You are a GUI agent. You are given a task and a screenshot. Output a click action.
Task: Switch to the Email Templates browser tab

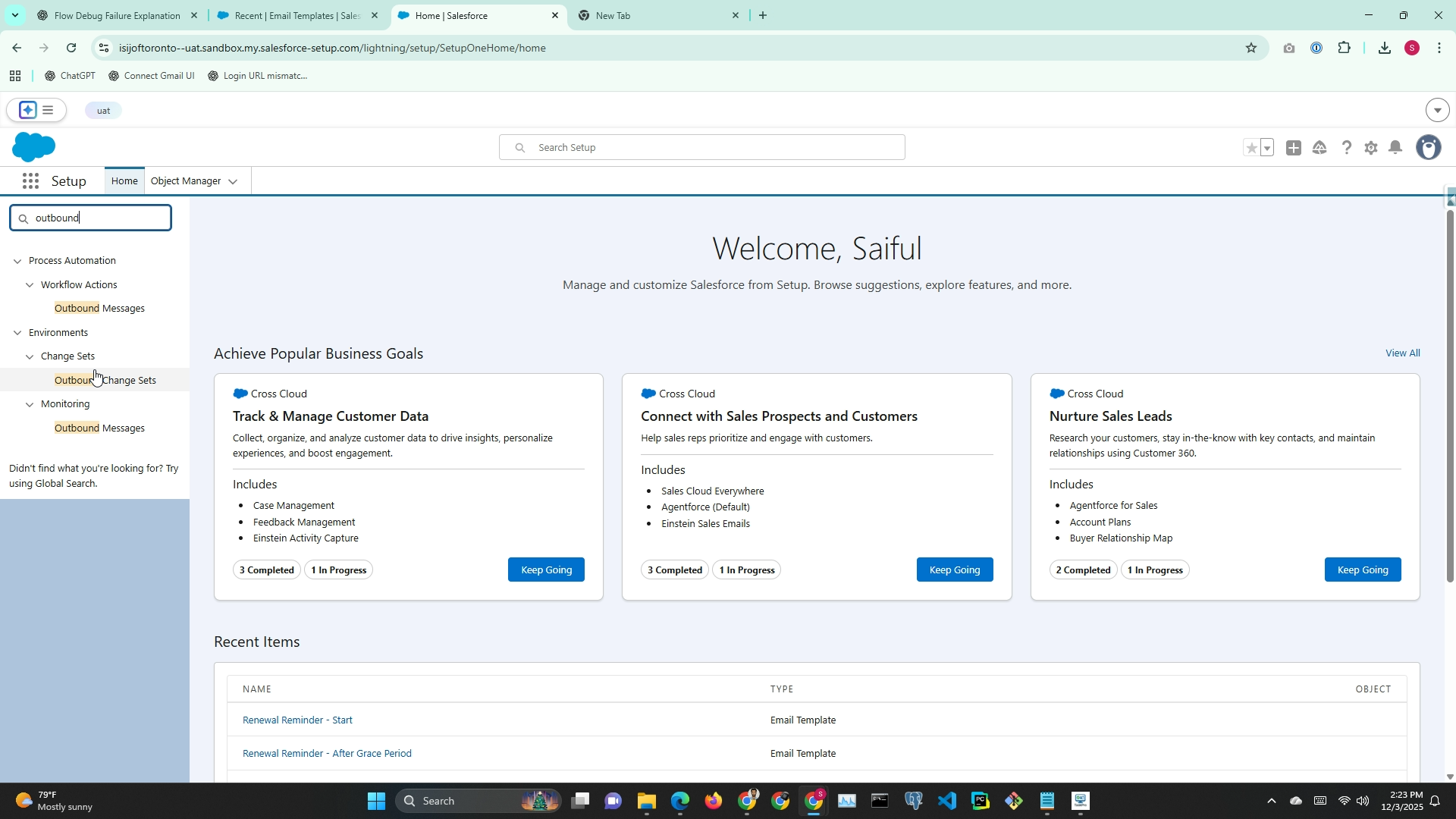pos(297,15)
